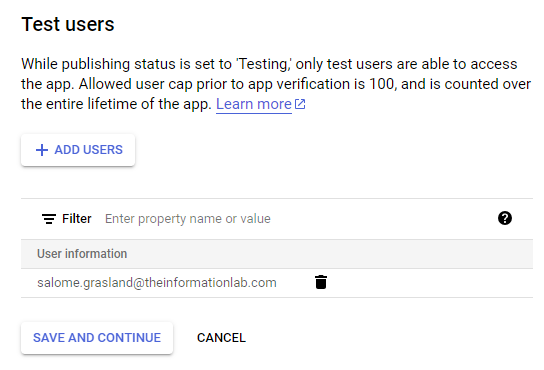Screen dimensions: 544x370
Task: Click the plus icon beside ADD USERS
Action: pyautogui.click(x=42, y=150)
